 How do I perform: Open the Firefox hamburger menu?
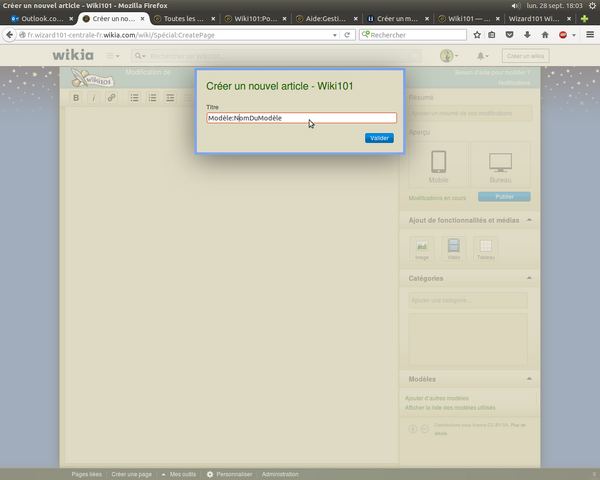tap(590, 35)
